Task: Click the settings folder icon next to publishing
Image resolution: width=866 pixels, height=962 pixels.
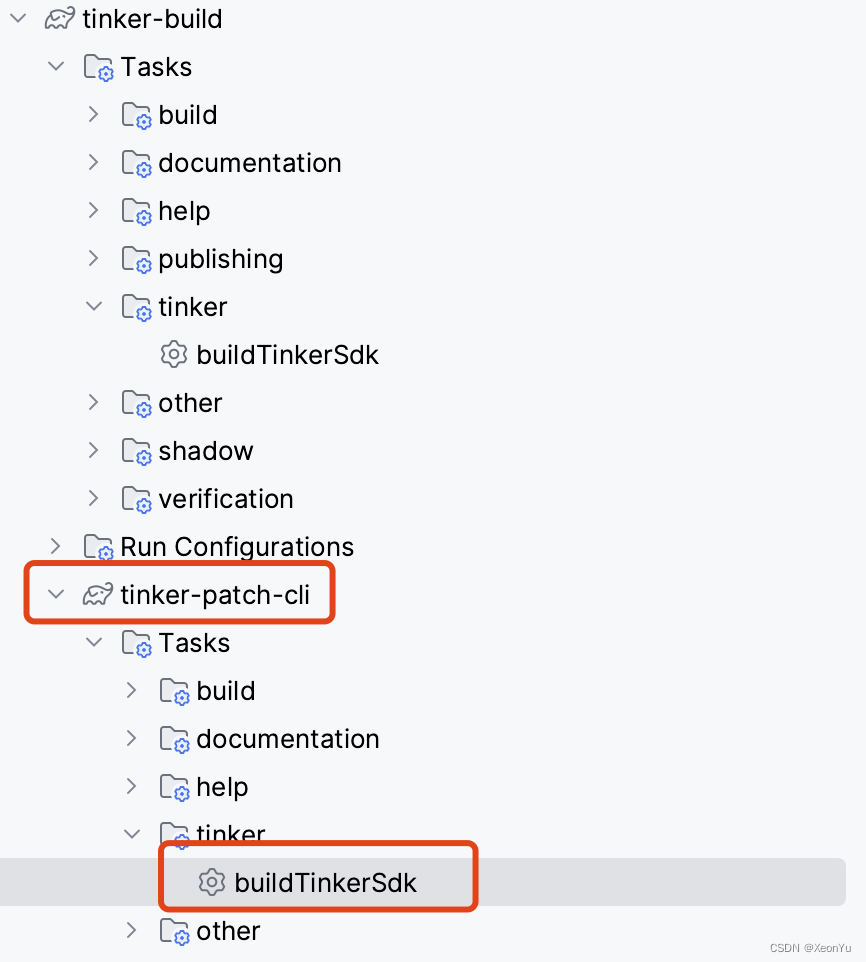Action: 137,259
